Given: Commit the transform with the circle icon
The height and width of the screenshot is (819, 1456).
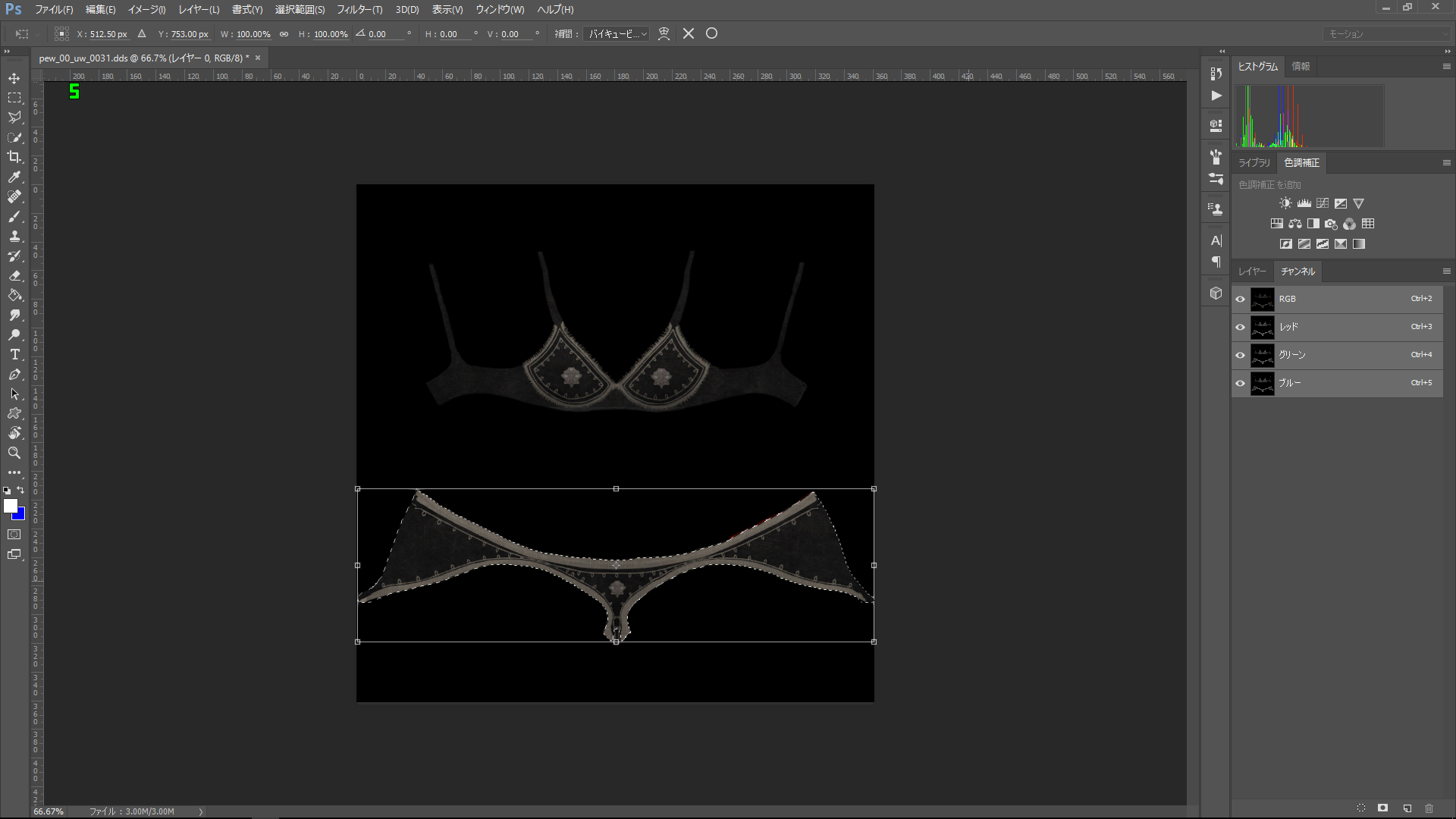Looking at the screenshot, I should [x=711, y=33].
